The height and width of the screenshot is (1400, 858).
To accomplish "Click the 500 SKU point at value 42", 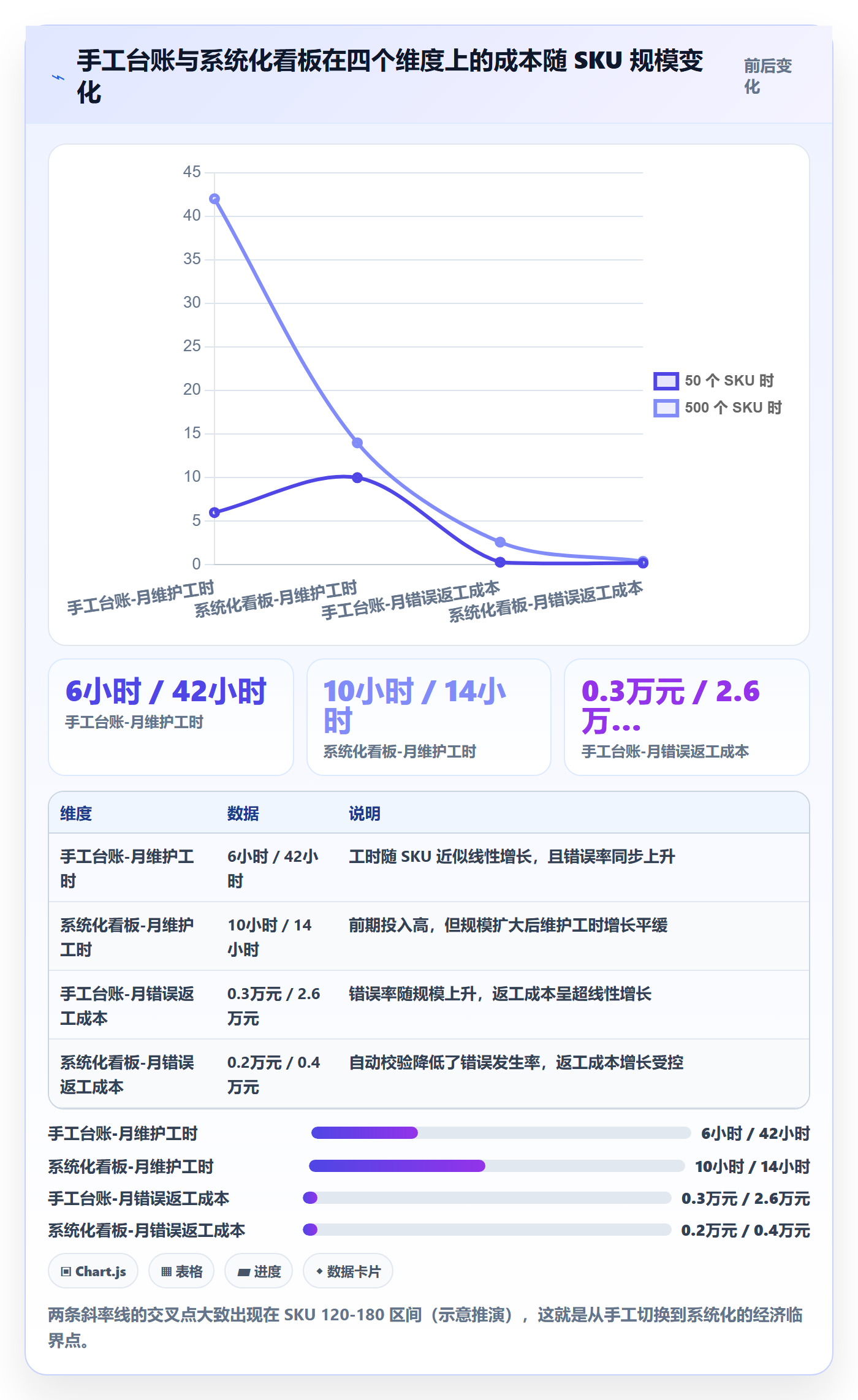I will pos(214,199).
